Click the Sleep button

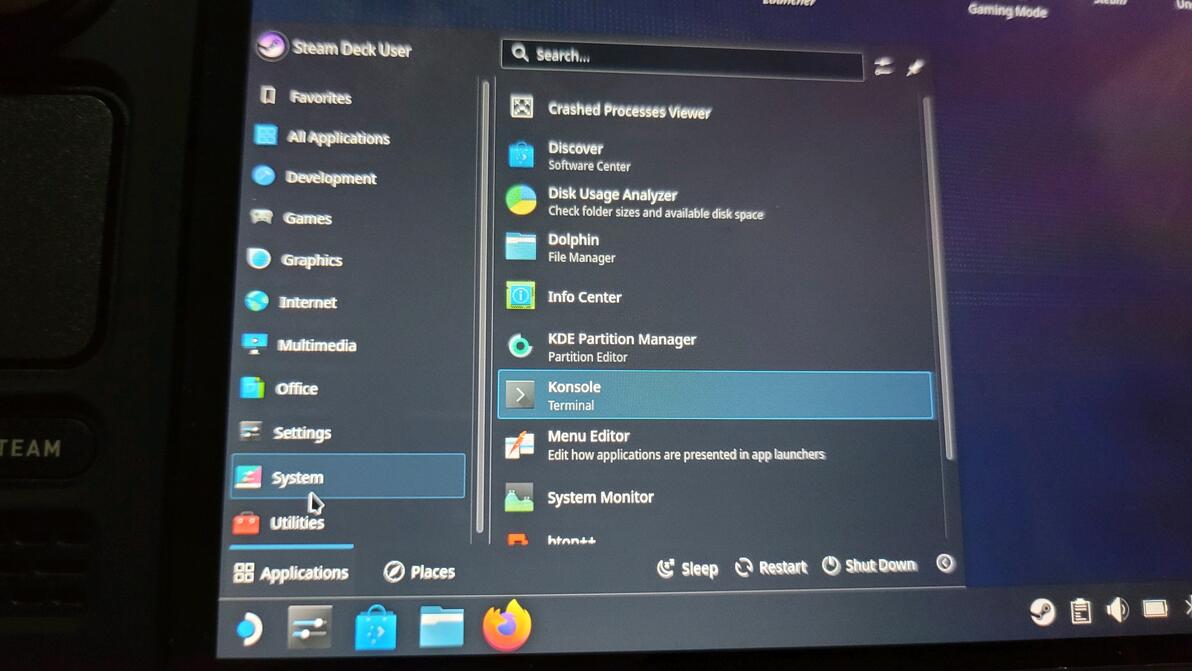pyautogui.click(x=687, y=568)
